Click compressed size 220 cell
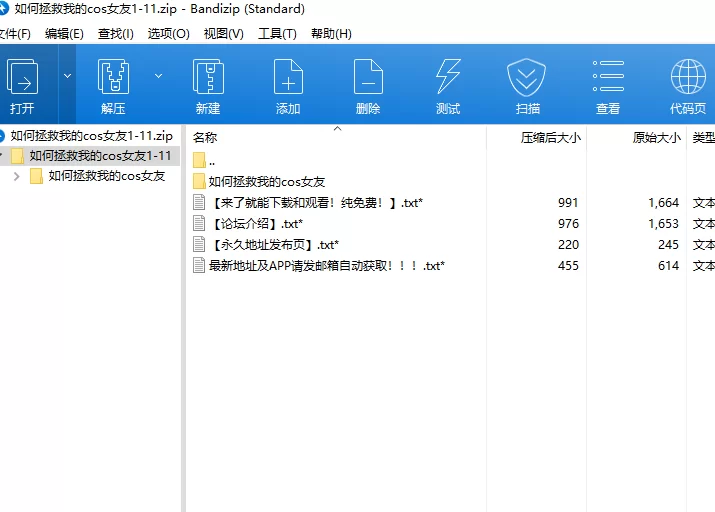Viewport: 715px width, 512px height. (x=568, y=244)
